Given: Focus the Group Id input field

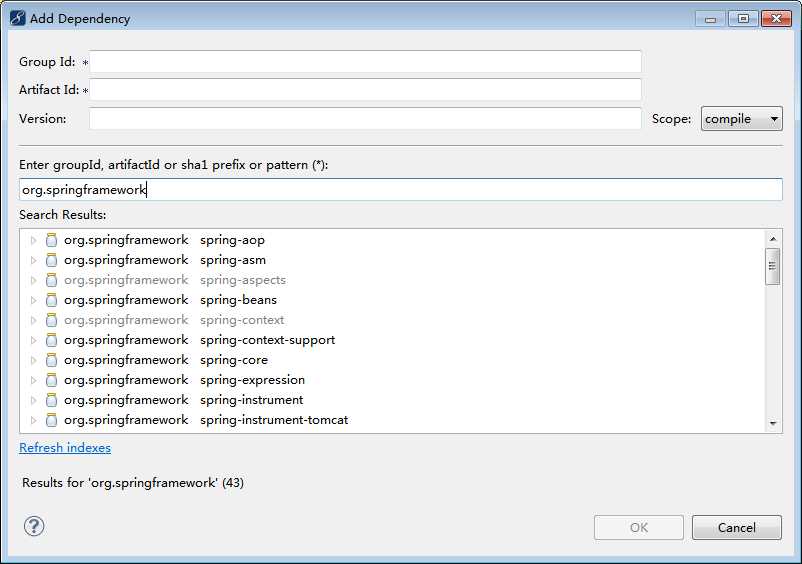Looking at the screenshot, I should coord(365,62).
